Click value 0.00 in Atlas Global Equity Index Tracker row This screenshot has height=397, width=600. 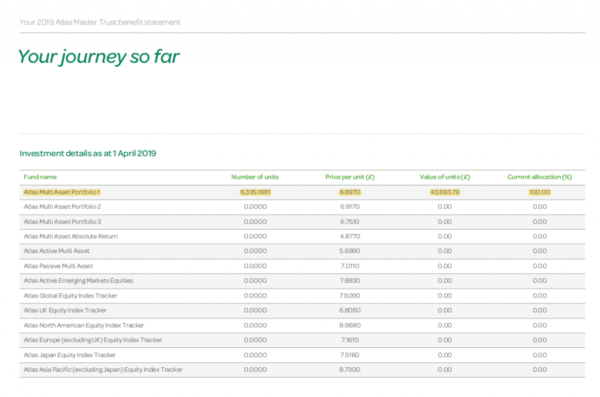point(445,296)
